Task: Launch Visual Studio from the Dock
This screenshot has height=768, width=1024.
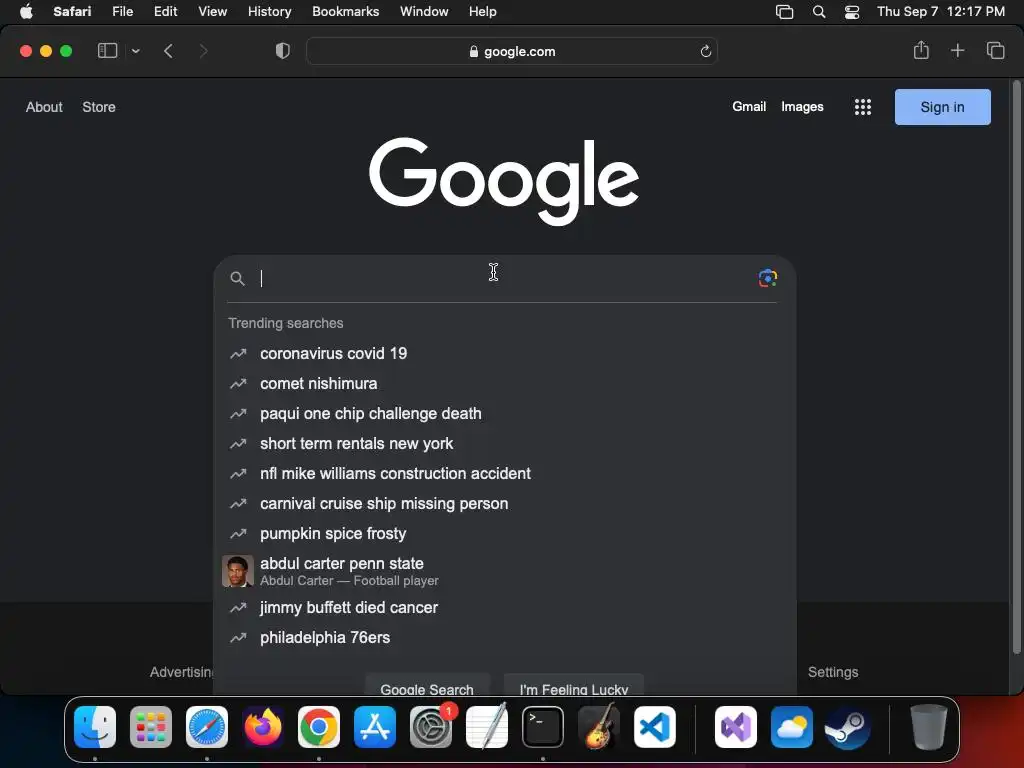Action: click(x=736, y=727)
